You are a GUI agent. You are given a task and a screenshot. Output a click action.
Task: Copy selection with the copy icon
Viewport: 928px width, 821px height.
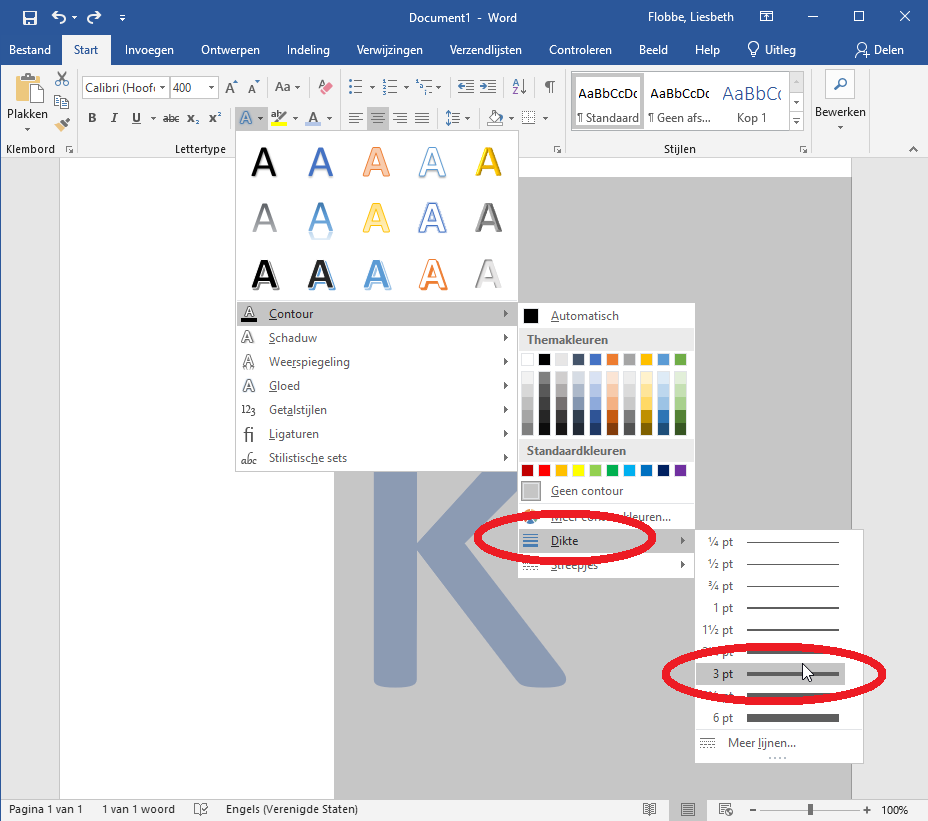click(62, 102)
